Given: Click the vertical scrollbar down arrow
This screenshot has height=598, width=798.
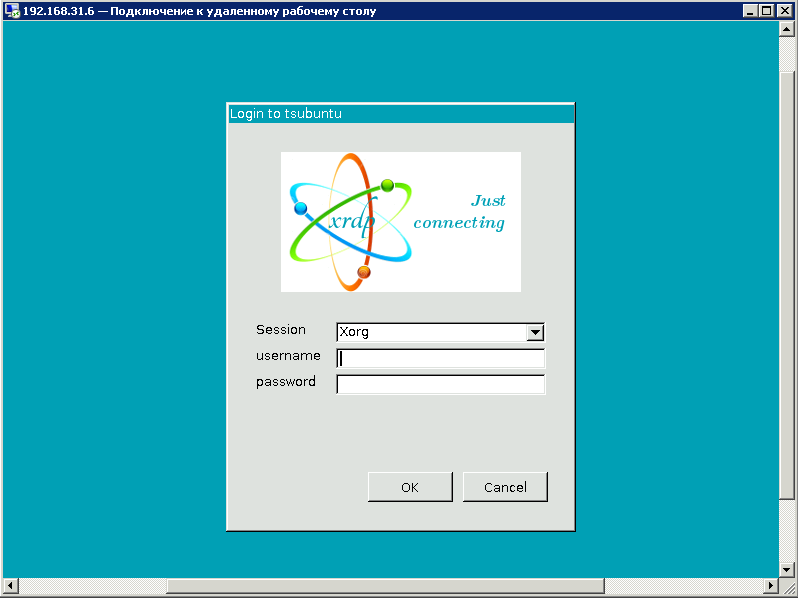Looking at the screenshot, I should point(786,568).
